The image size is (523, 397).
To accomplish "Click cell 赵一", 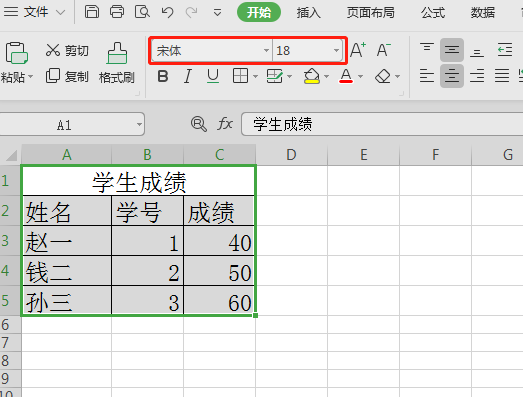I will click(x=67, y=241).
